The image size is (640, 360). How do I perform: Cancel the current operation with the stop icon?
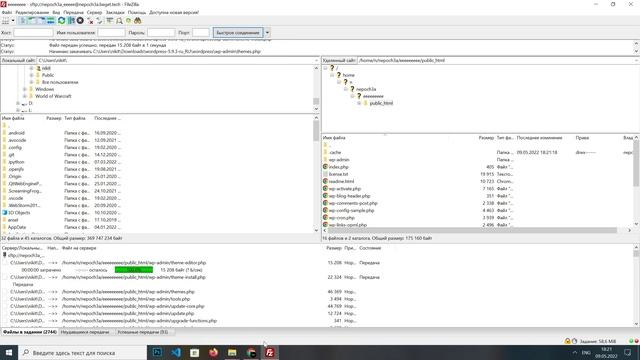80,20
